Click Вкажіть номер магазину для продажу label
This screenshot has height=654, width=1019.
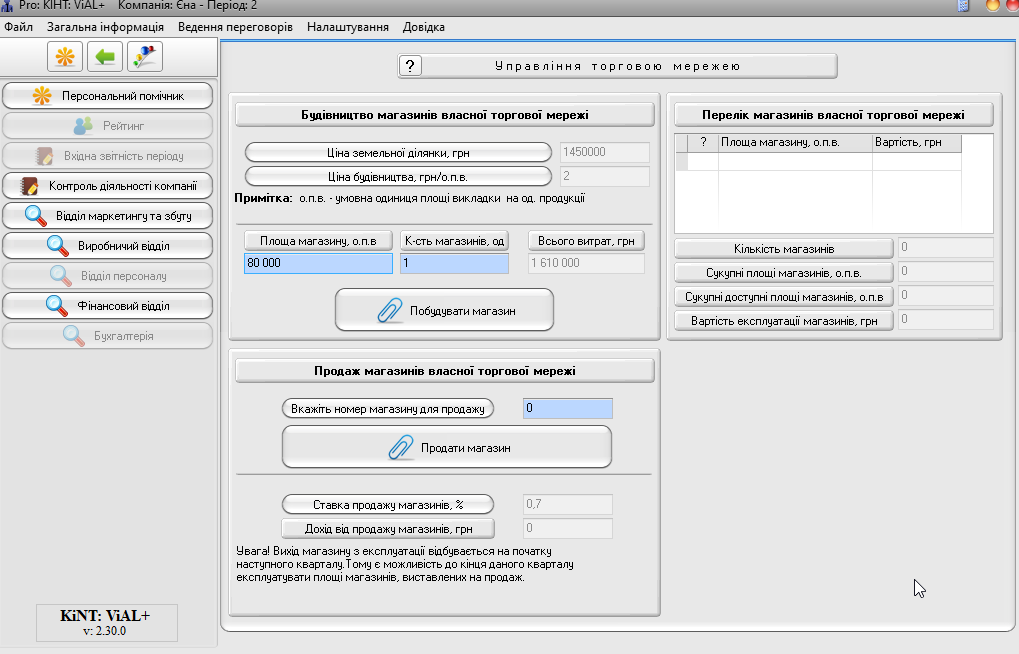[388, 409]
